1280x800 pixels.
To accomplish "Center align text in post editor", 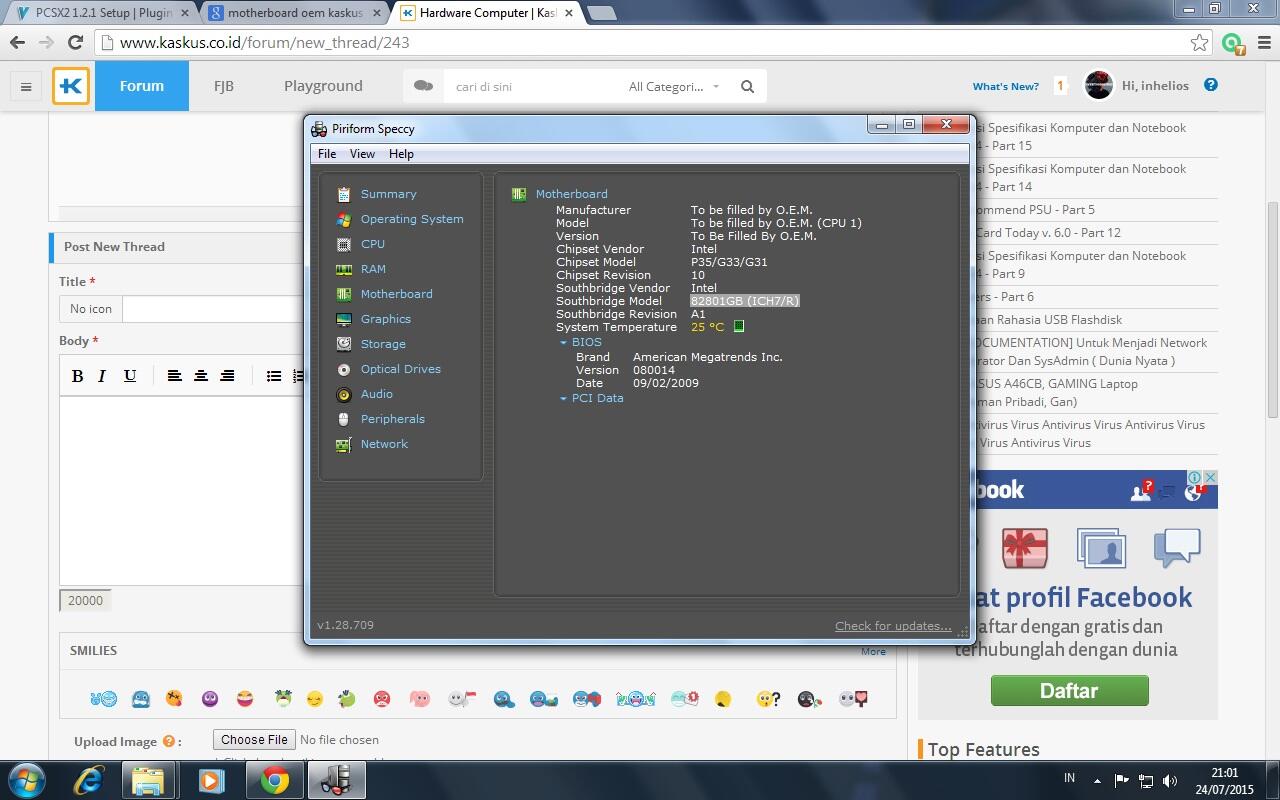I will [201, 376].
